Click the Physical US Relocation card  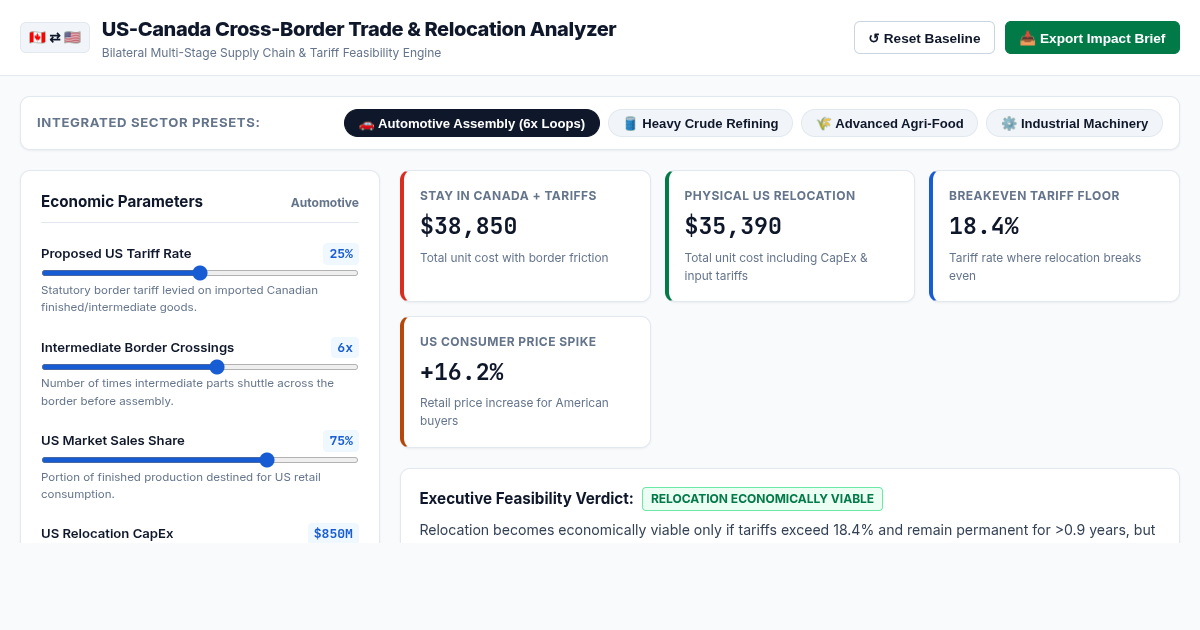tap(790, 236)
